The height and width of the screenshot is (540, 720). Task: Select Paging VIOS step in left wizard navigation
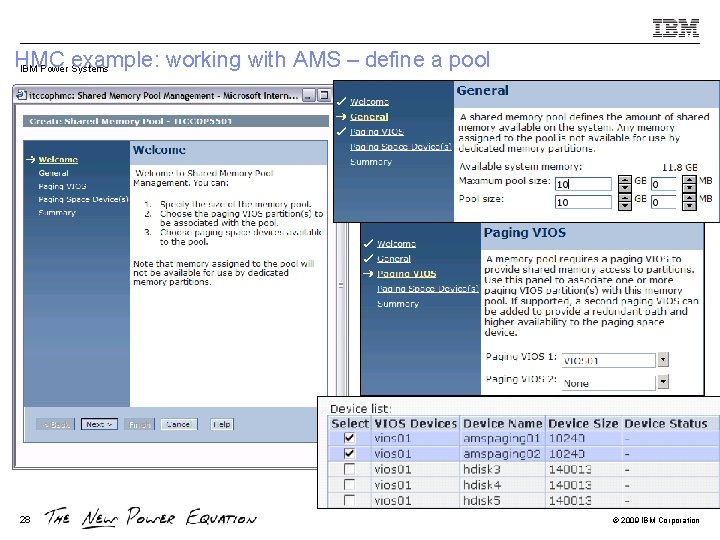[x=62, y=186]
